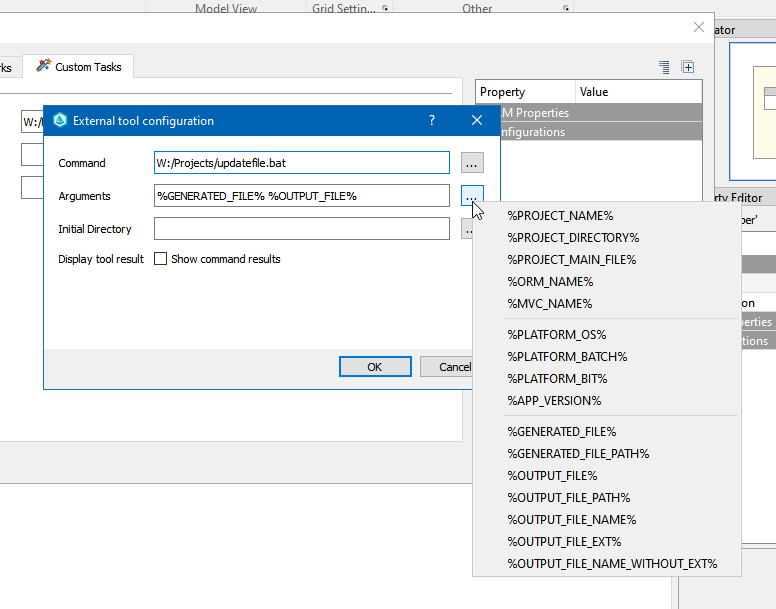The image size is (776, 609).
Task: Insert %OUTPUT_FILE_NAME_WITHOUT_EXT% variable
Action: [607, 564]
